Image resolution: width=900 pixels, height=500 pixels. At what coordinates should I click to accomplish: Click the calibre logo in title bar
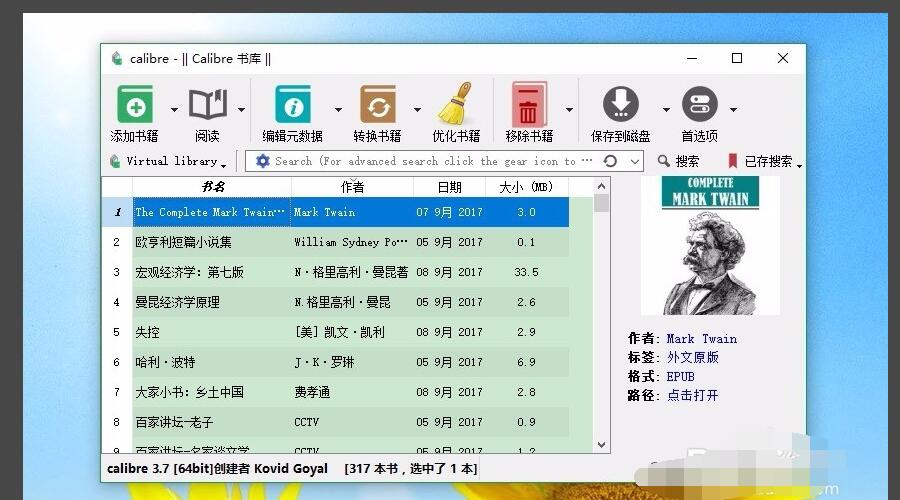click(117, 59)
